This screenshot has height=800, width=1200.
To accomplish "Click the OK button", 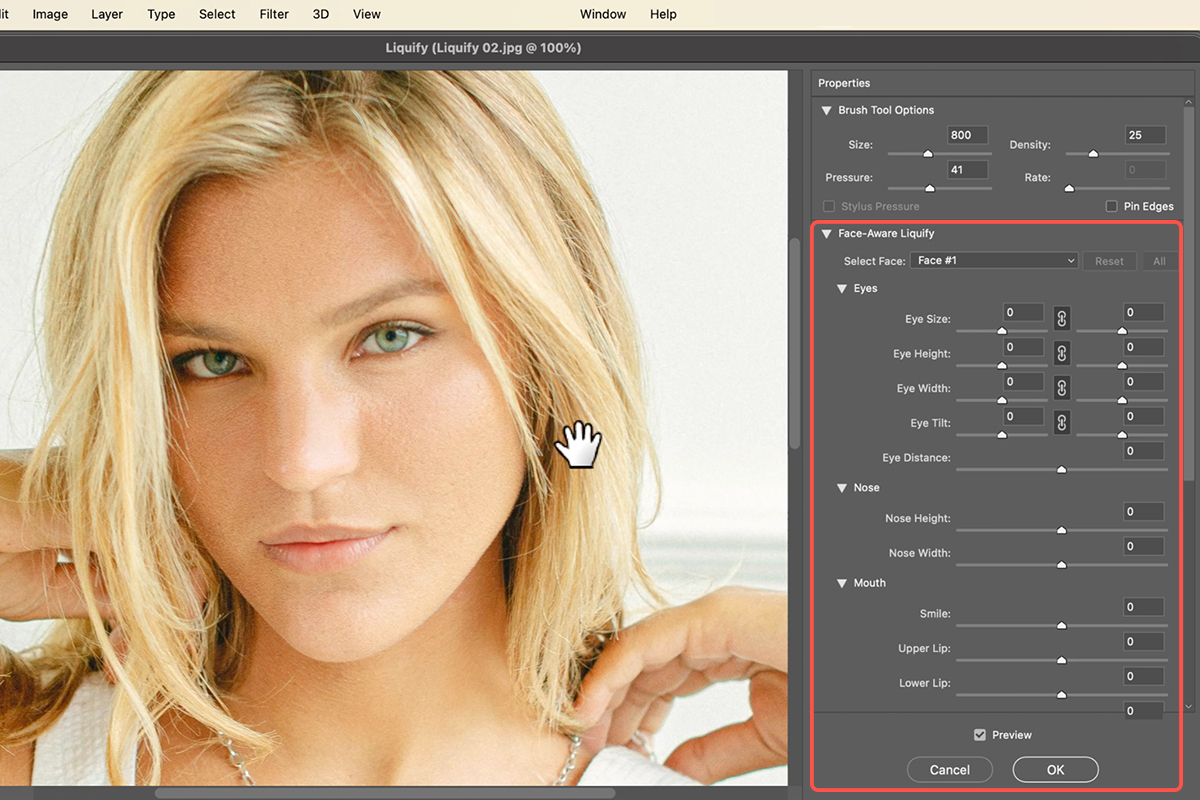I will tap(1055, 769).
